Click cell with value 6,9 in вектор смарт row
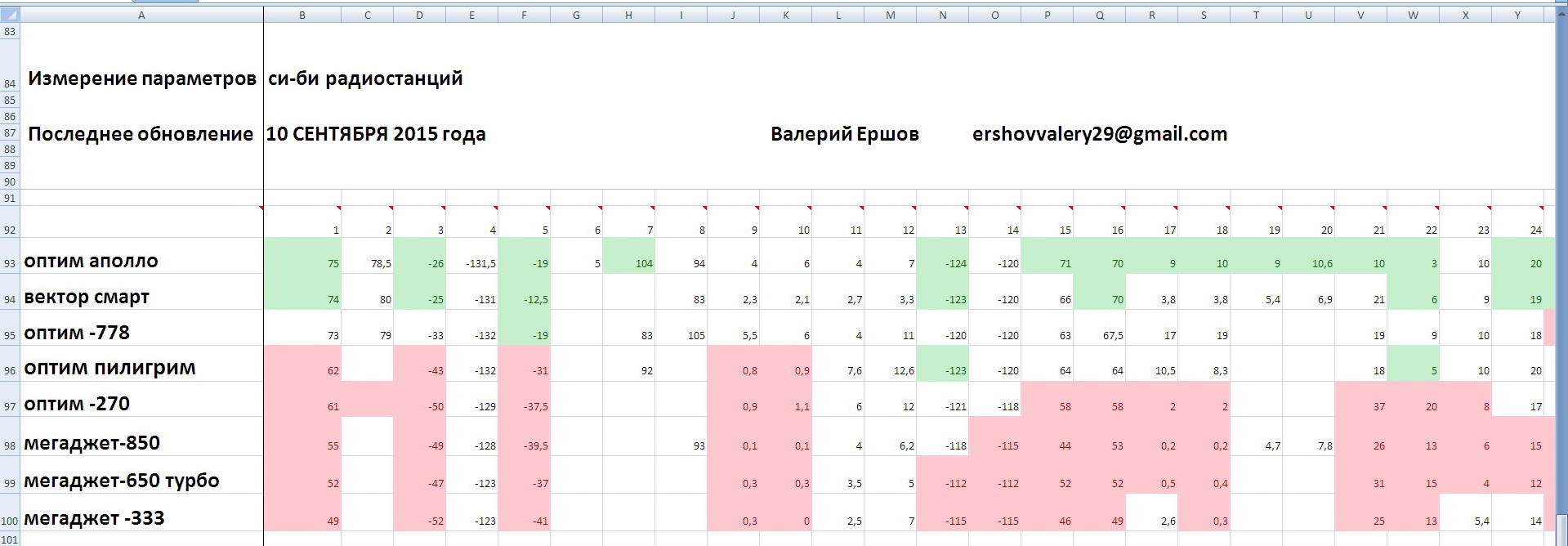This screenshot has width=1568, height=546. click(1308, 292)
